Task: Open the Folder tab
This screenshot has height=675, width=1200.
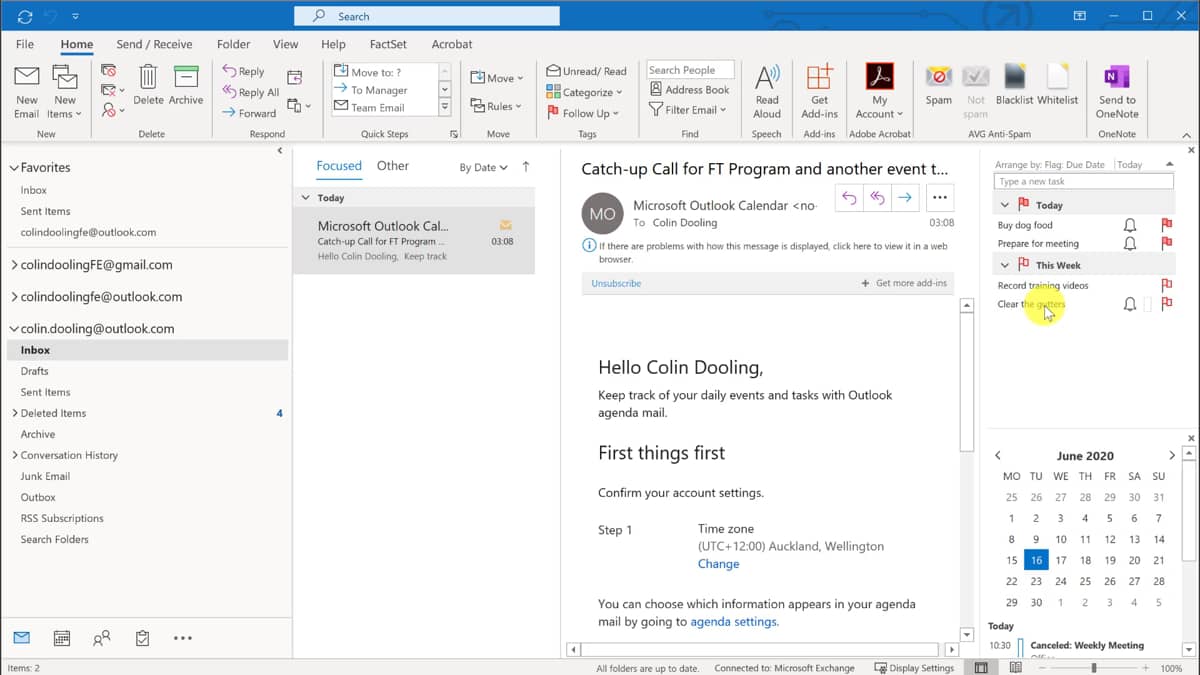Action: click(234, 44)
